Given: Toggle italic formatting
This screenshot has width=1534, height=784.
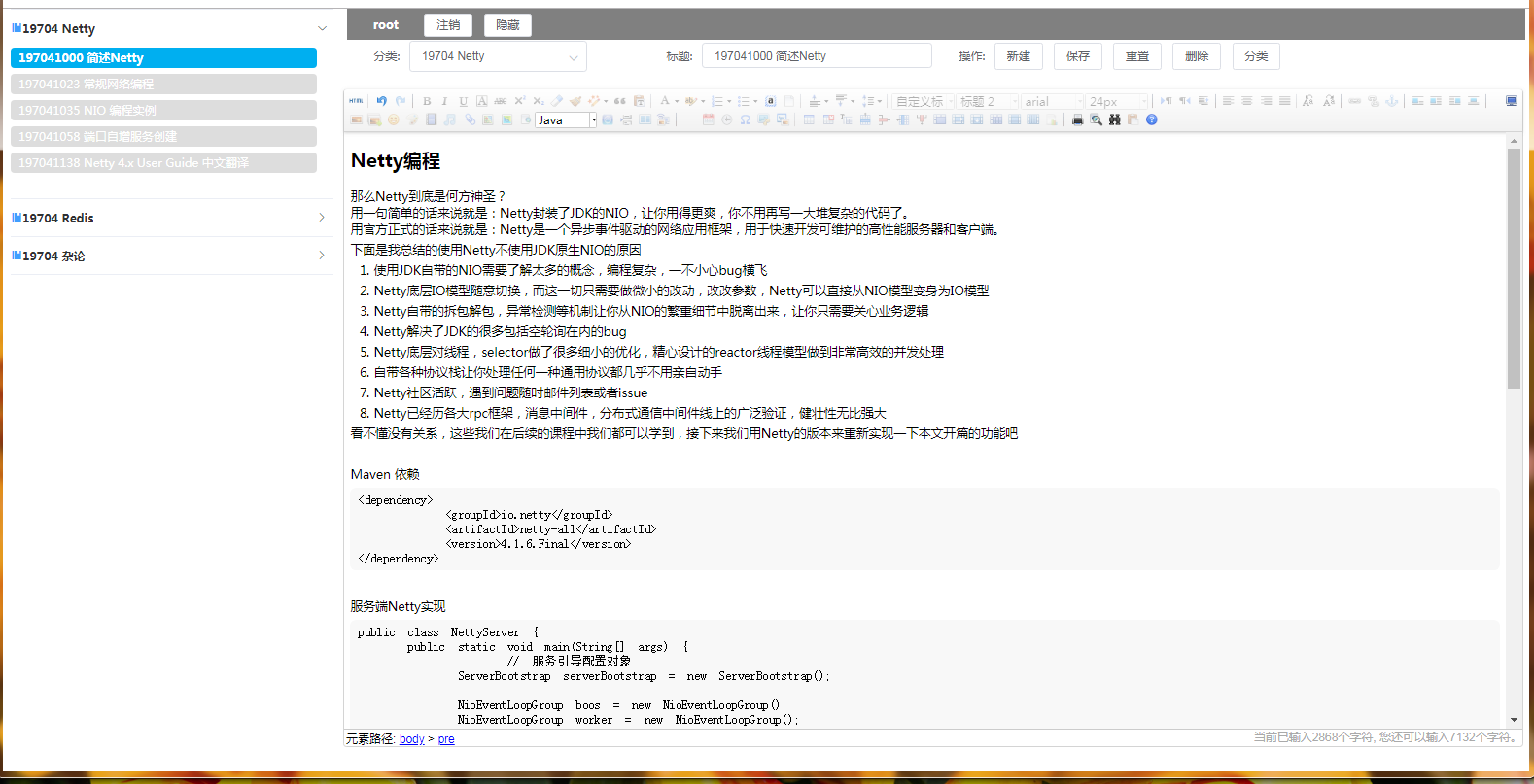Looking at the screenshot, I should click(444, 101).
